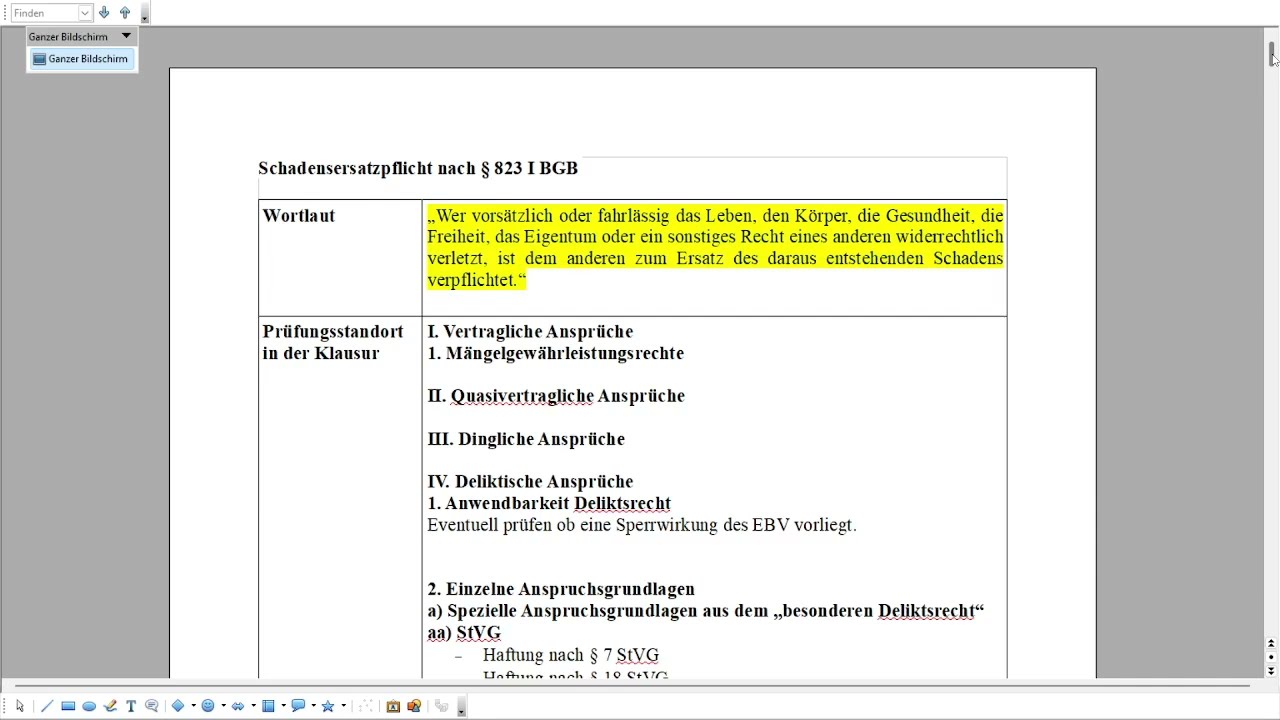1280x720 pixels.
Task: Click 2. Einzelne Anspruchsgrundlagen line
Action: 561,589
